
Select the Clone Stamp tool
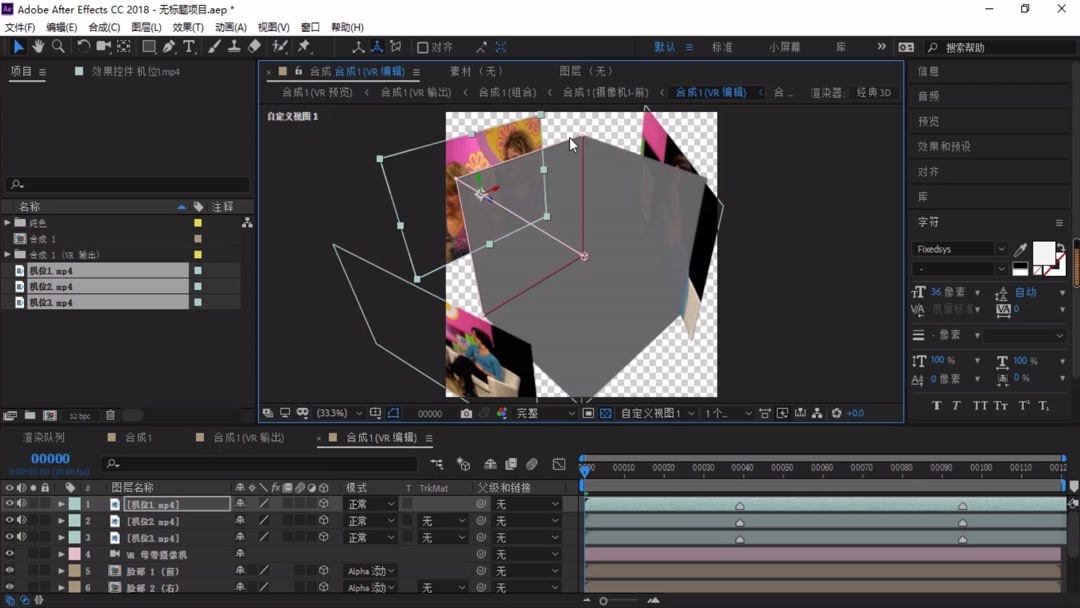[234, 47]
